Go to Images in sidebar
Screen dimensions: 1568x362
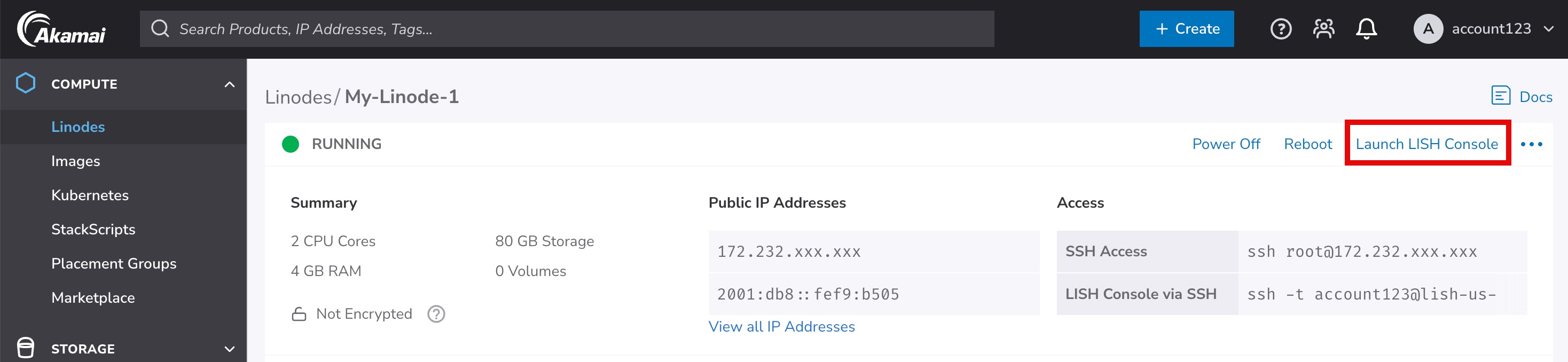75,161
